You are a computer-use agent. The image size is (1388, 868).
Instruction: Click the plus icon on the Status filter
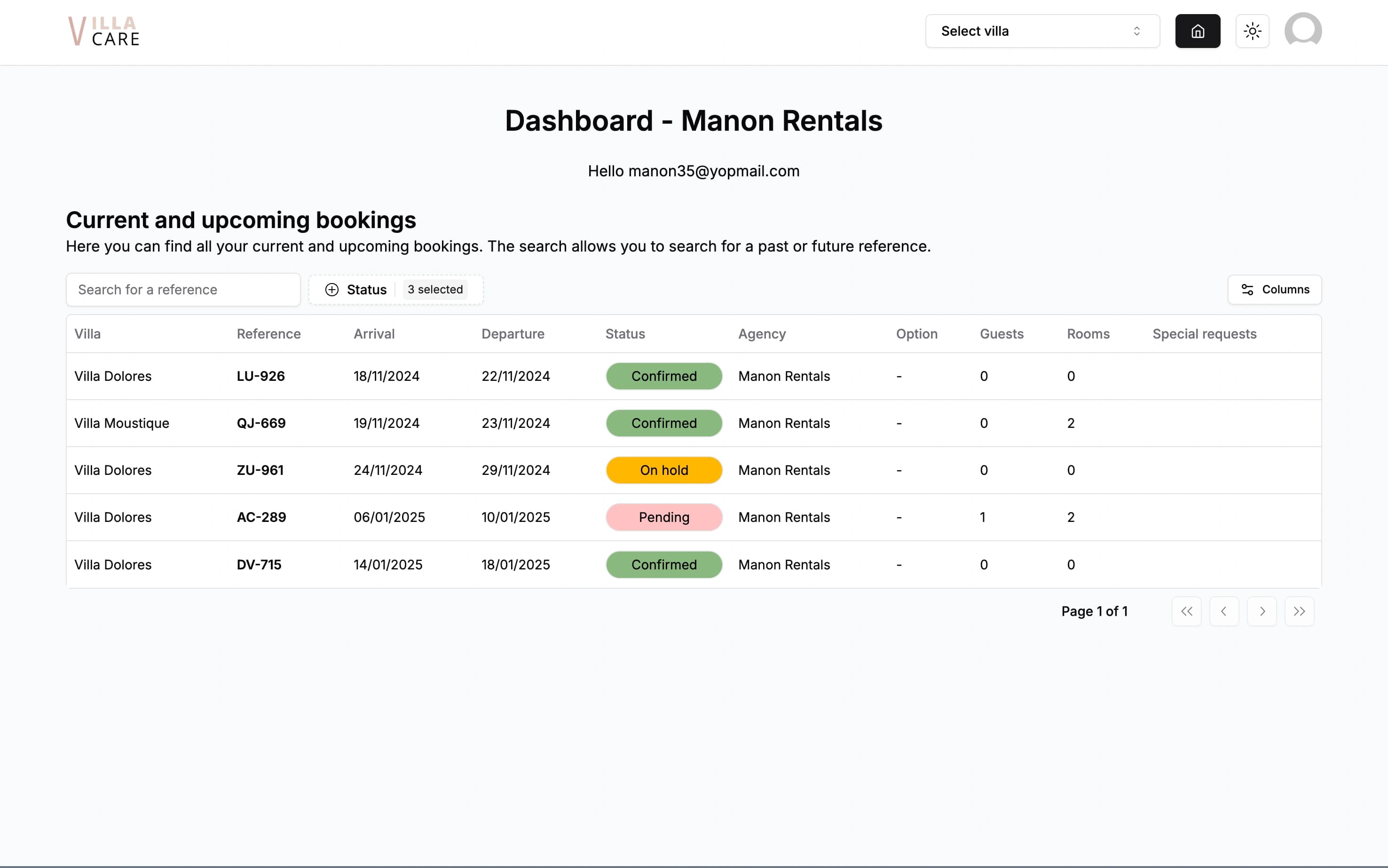tap(332, 289)
